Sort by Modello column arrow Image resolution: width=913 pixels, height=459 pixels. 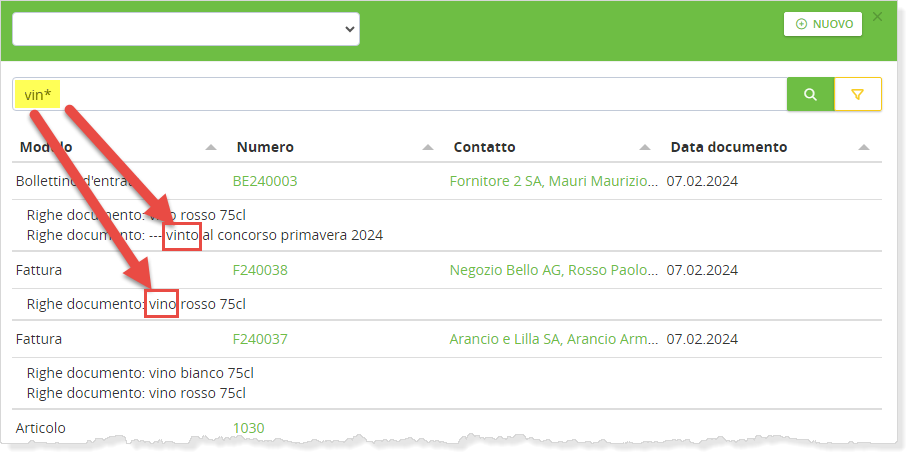[x=211, y=147]
